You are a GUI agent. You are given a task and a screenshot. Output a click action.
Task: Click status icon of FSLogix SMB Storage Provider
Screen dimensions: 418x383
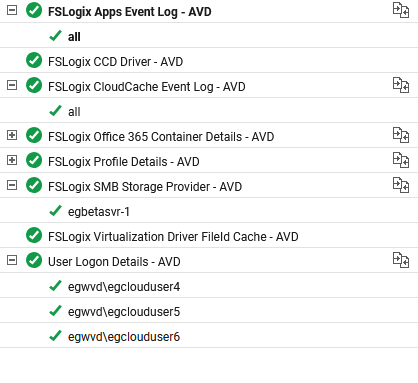click(x=34, y=185)
